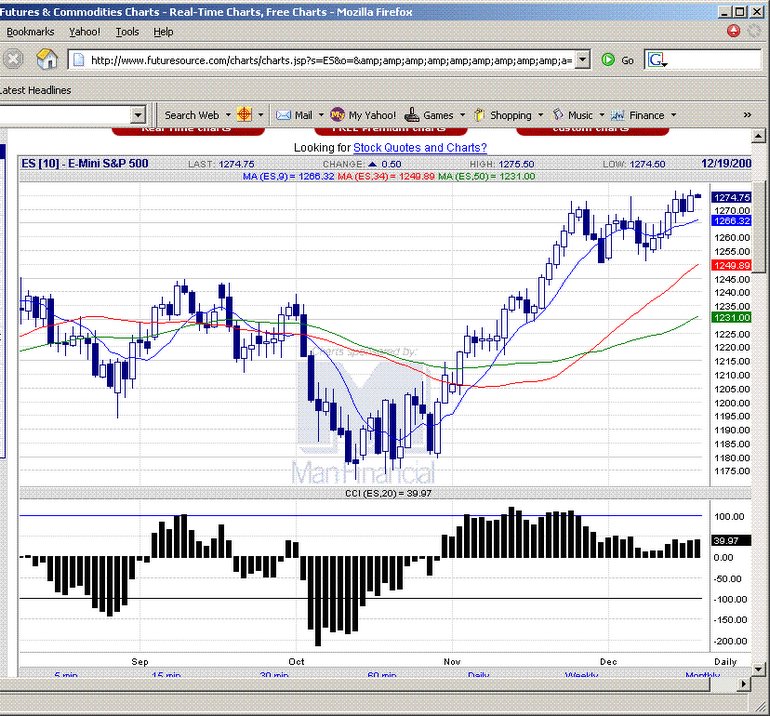Image resolution: width=770 pixels, height=716 pixels.
Task: Click the scroll up arrow
Action: coord(759,136)
